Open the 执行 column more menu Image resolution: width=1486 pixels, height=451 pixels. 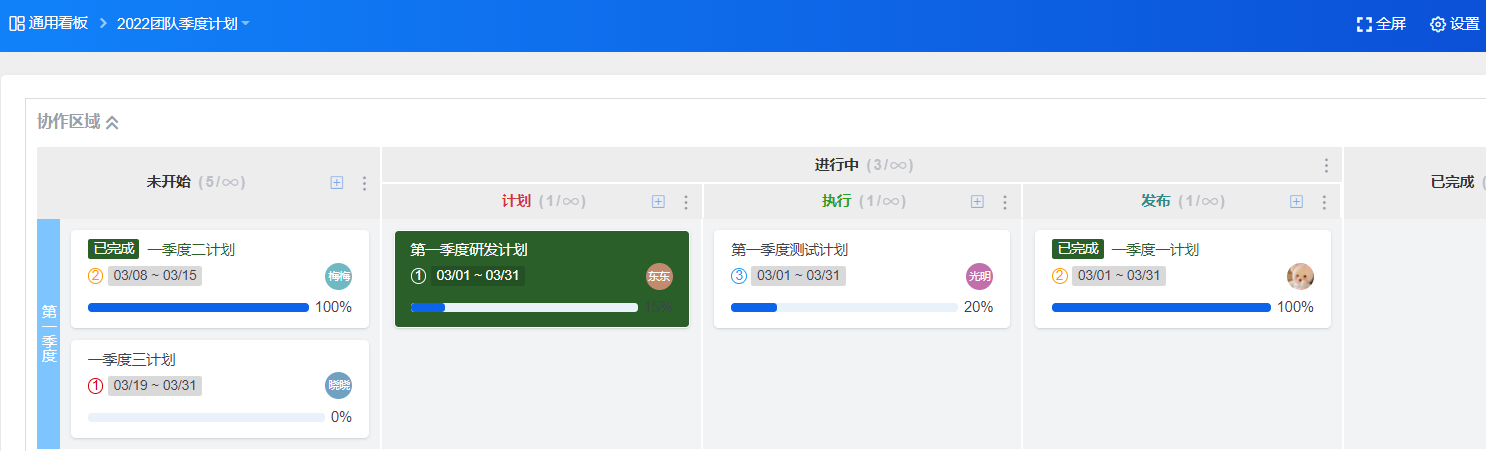pyautogui.click(x=1004, y=202)
